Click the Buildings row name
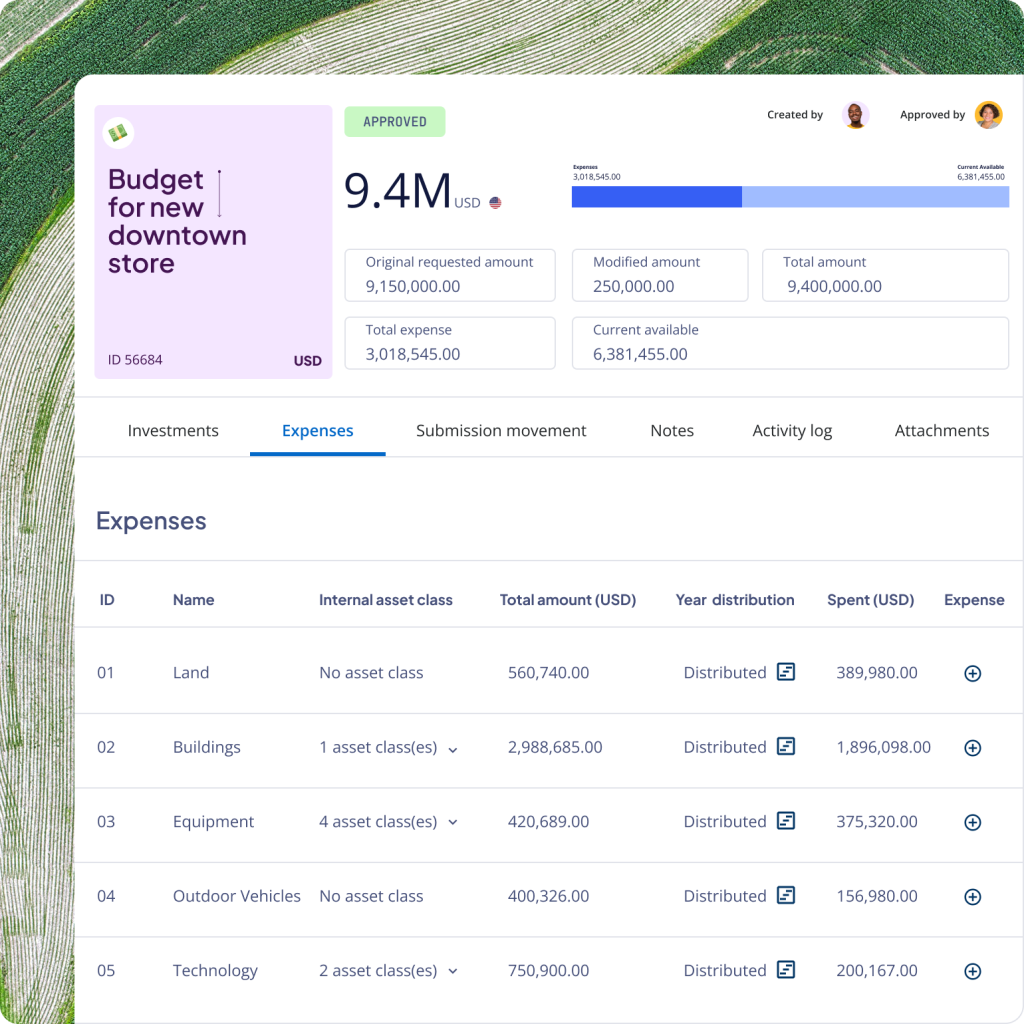 206,747
